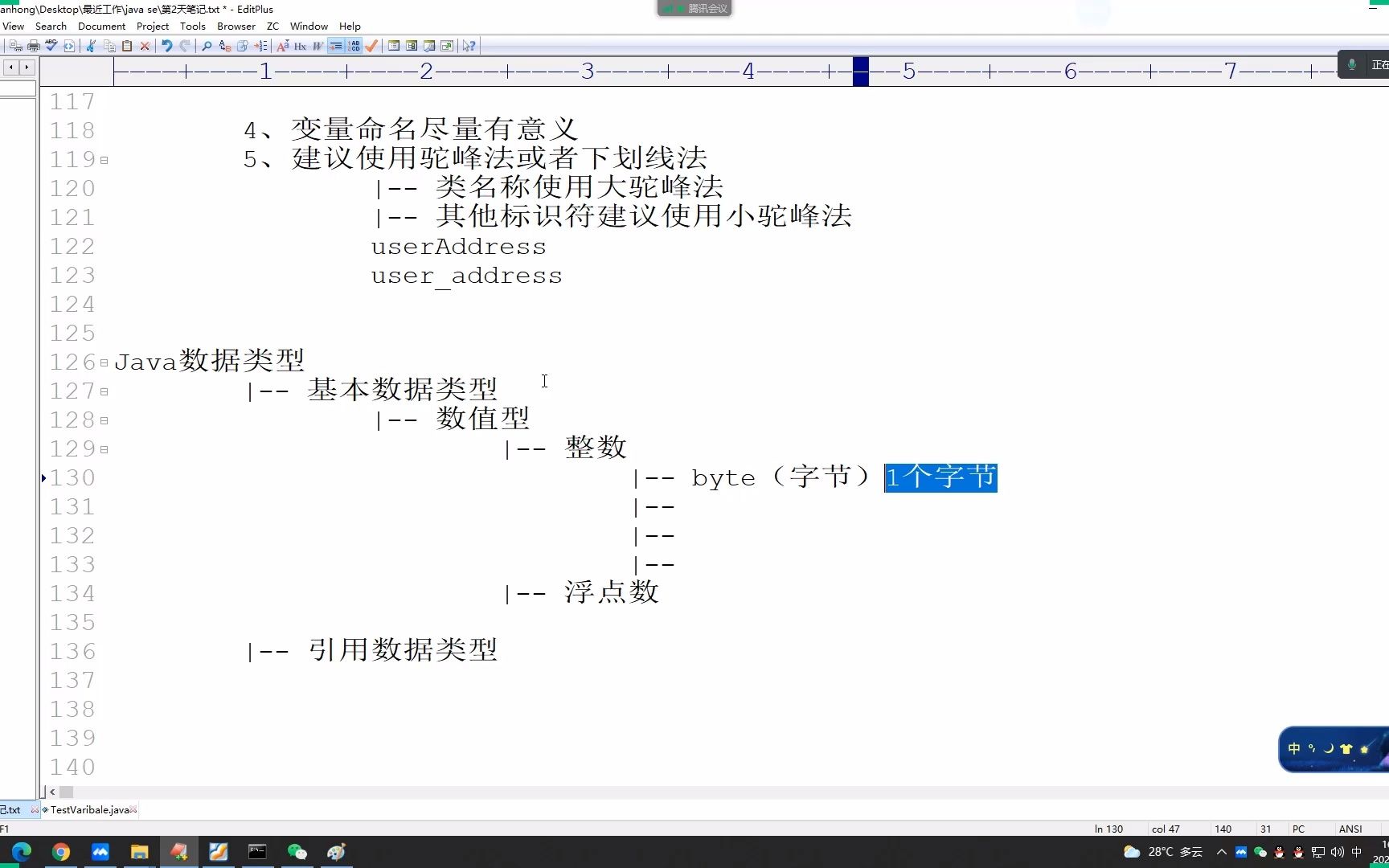
Task: Collapse the fold marker at line 119
Action: click(104, 160)
